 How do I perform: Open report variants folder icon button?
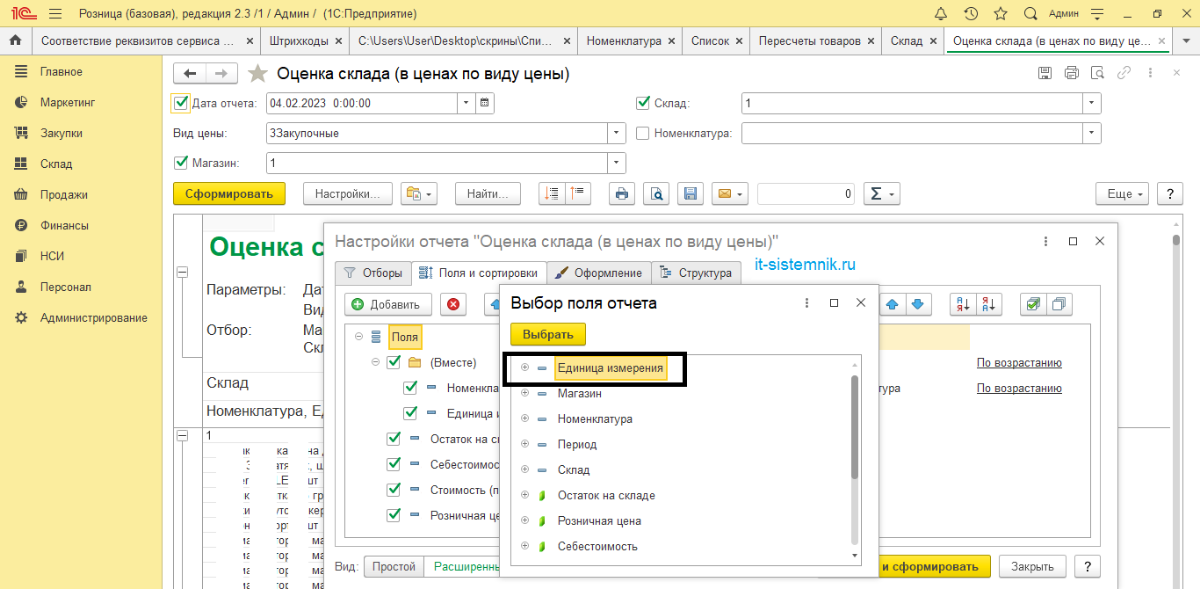pyautogui.click(x=419, y=194)
